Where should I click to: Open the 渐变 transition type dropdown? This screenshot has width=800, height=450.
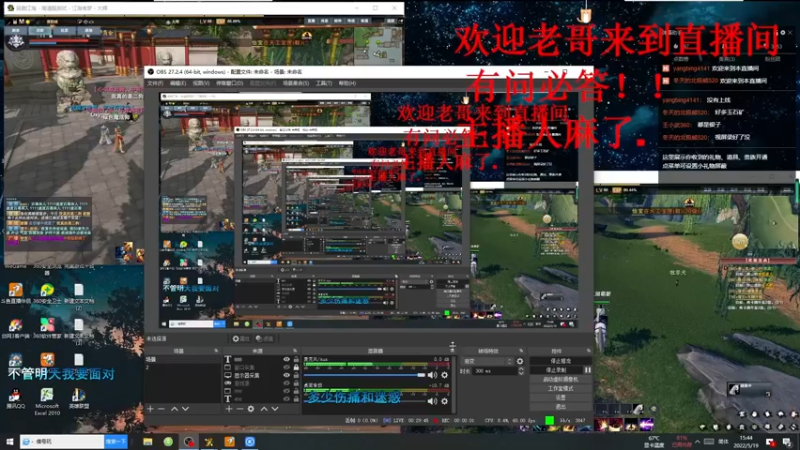click(x=487, y=361)
